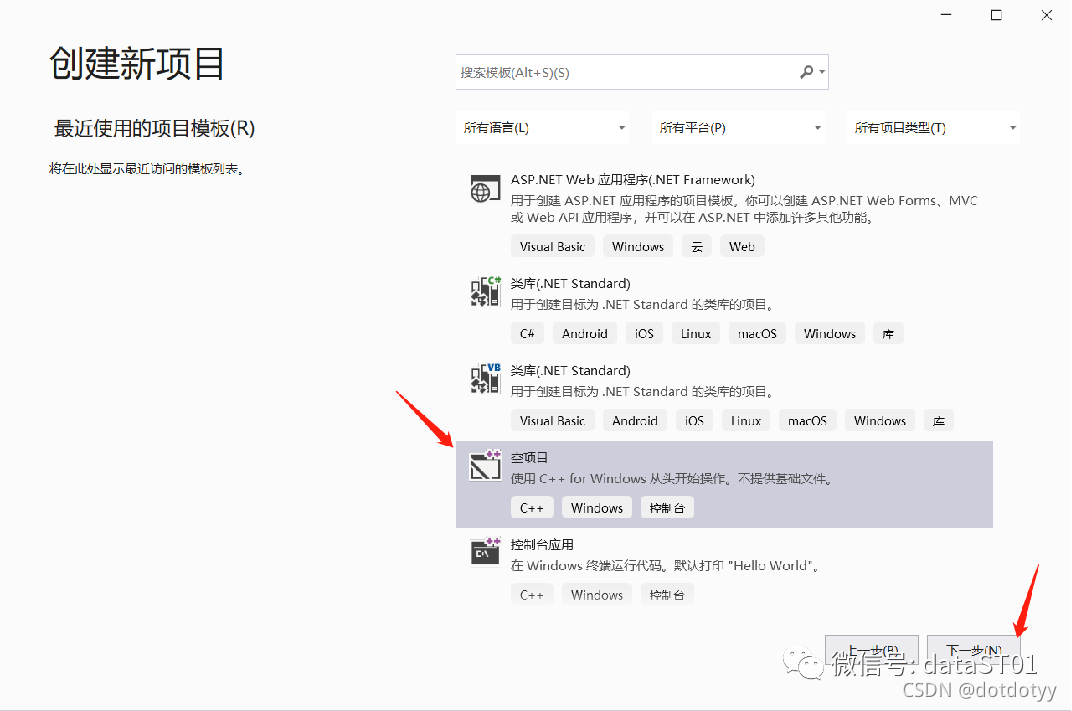Image resolution: width=1072 pixels, height=711 pixels.
Task: Select ASP.NET Web 应用程序(.NET Framework) template
Action: (x=632, y=180)
